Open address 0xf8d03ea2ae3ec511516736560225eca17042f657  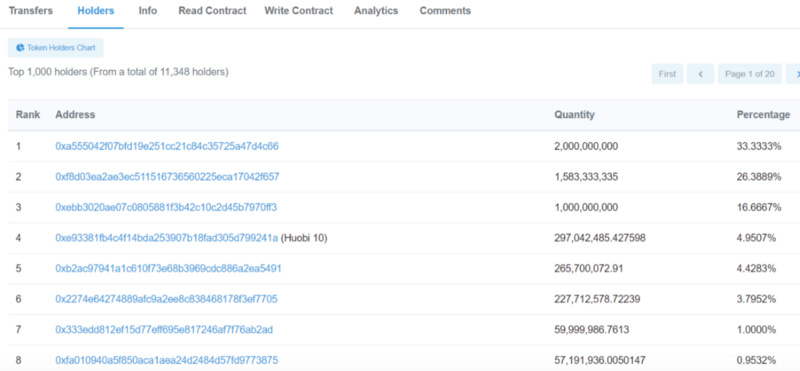(x=167, y=177)
